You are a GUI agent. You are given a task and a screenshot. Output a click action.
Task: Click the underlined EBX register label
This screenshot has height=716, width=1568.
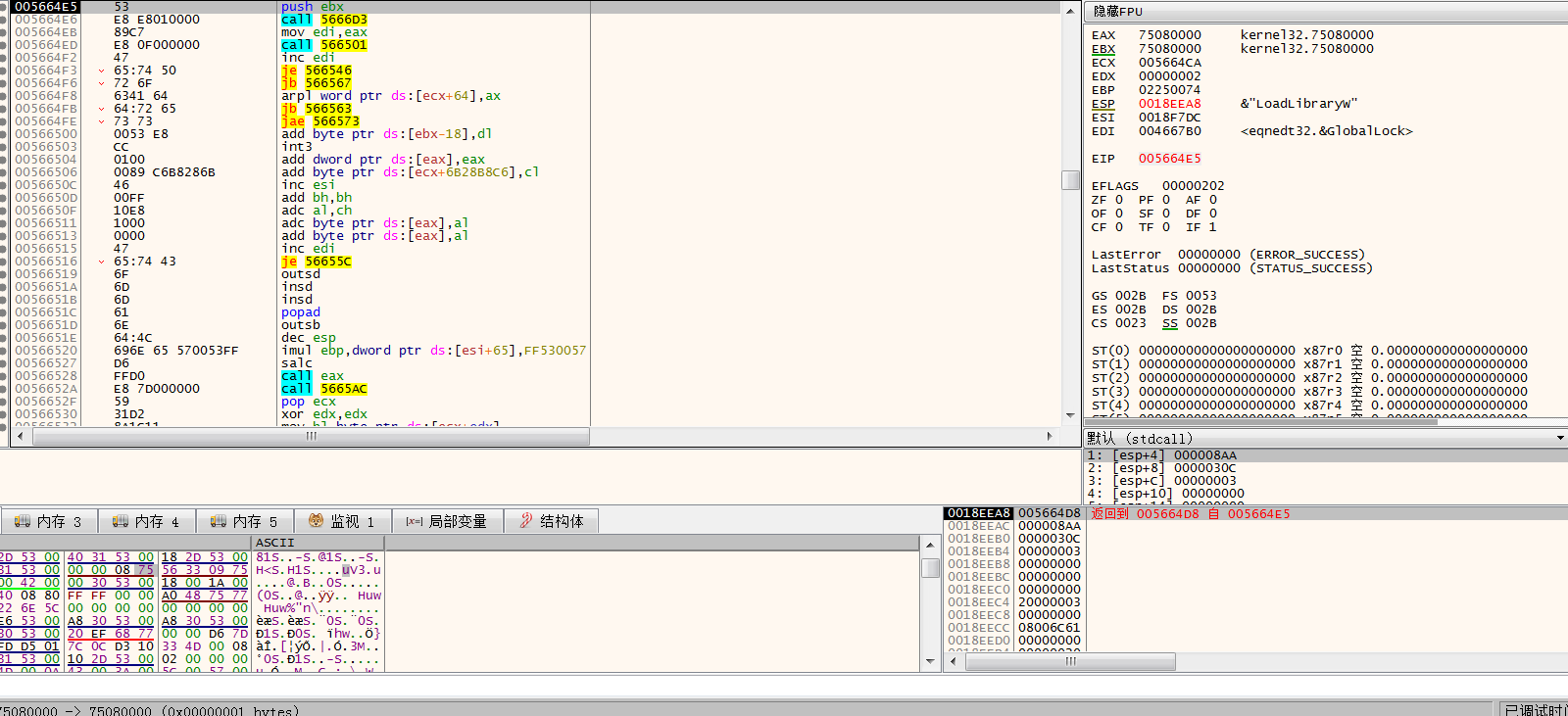(x=1103, y=49)
